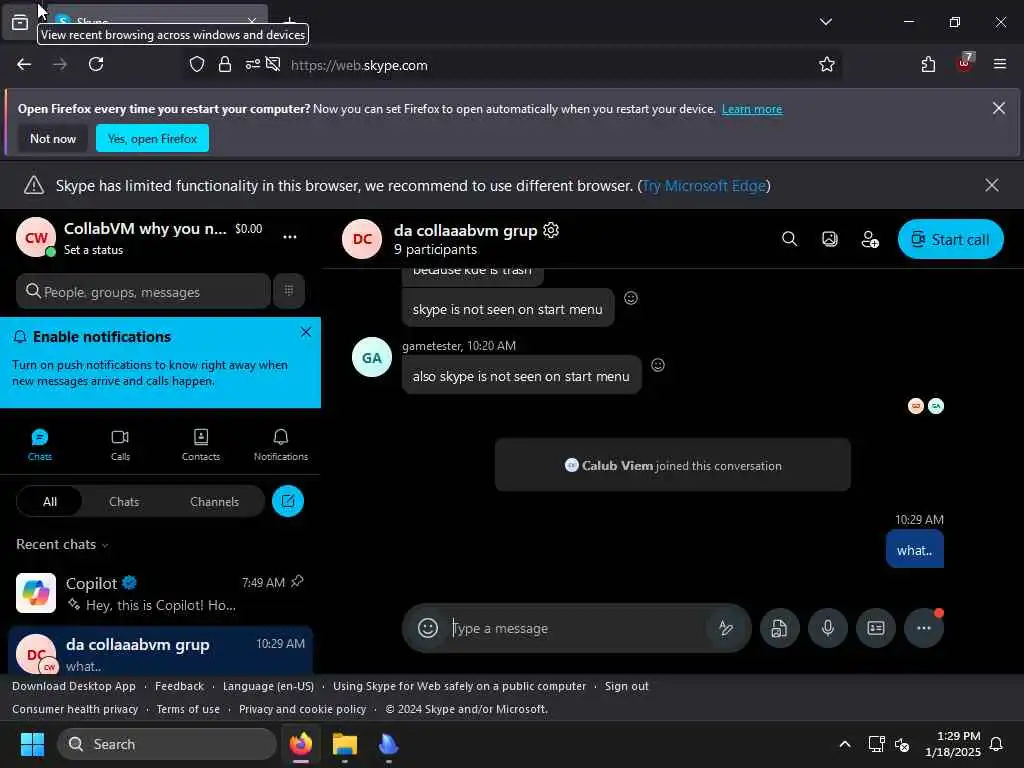Open the Firefox hamburger application menu

[x=1000, y=64]
